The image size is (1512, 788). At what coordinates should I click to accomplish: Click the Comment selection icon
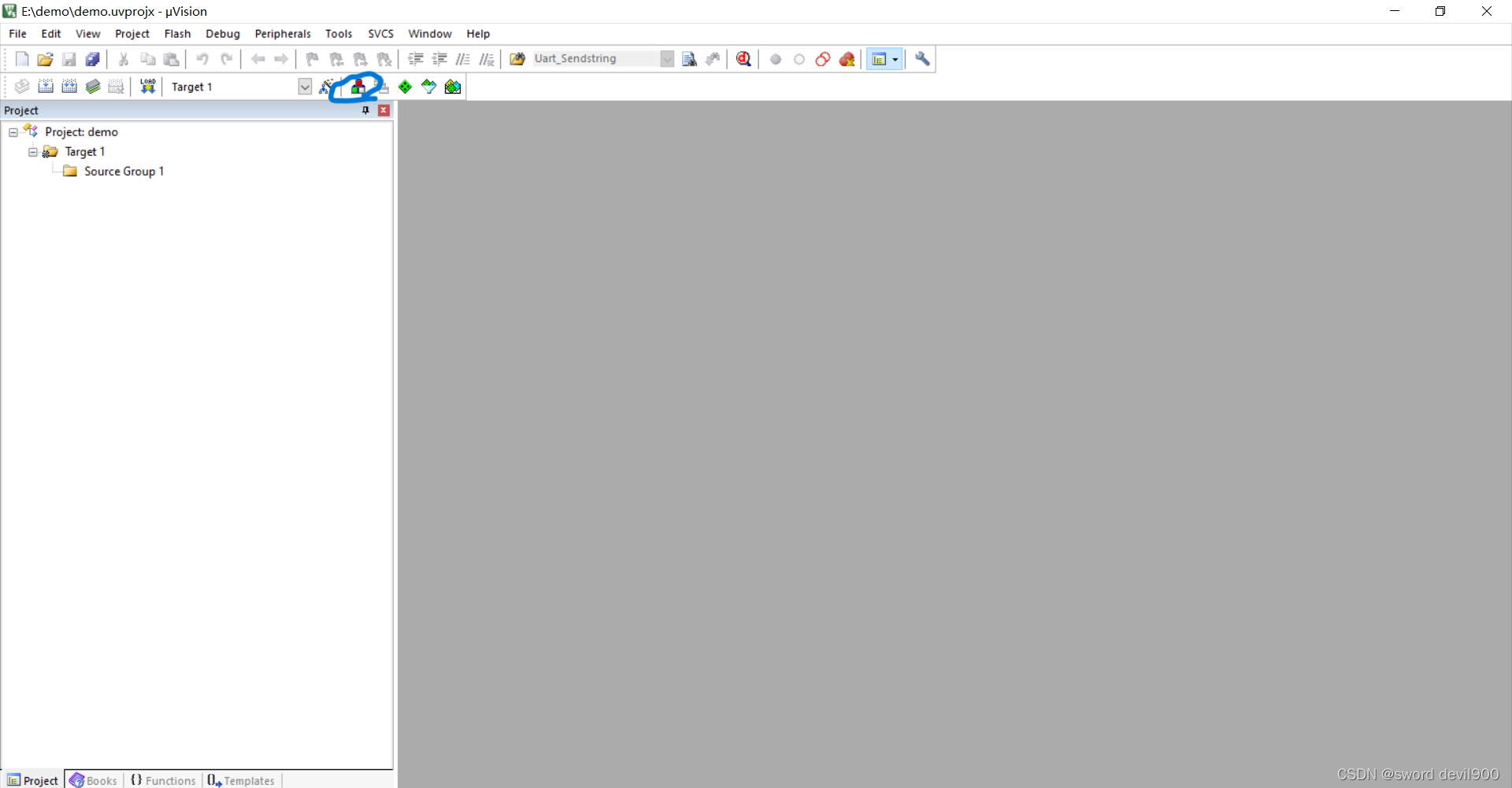point(463,59)
